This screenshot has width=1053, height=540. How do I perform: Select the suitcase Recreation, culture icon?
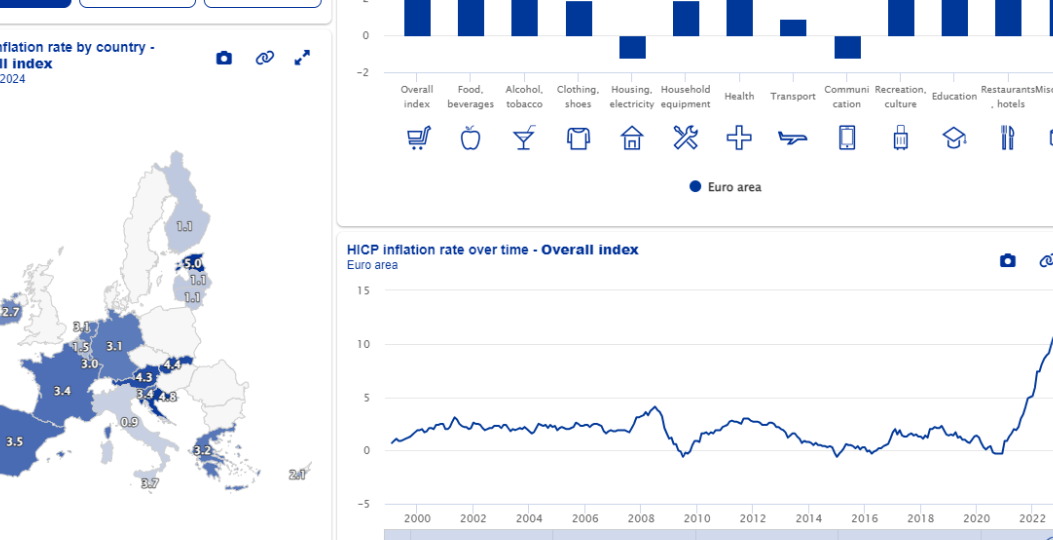901,138
